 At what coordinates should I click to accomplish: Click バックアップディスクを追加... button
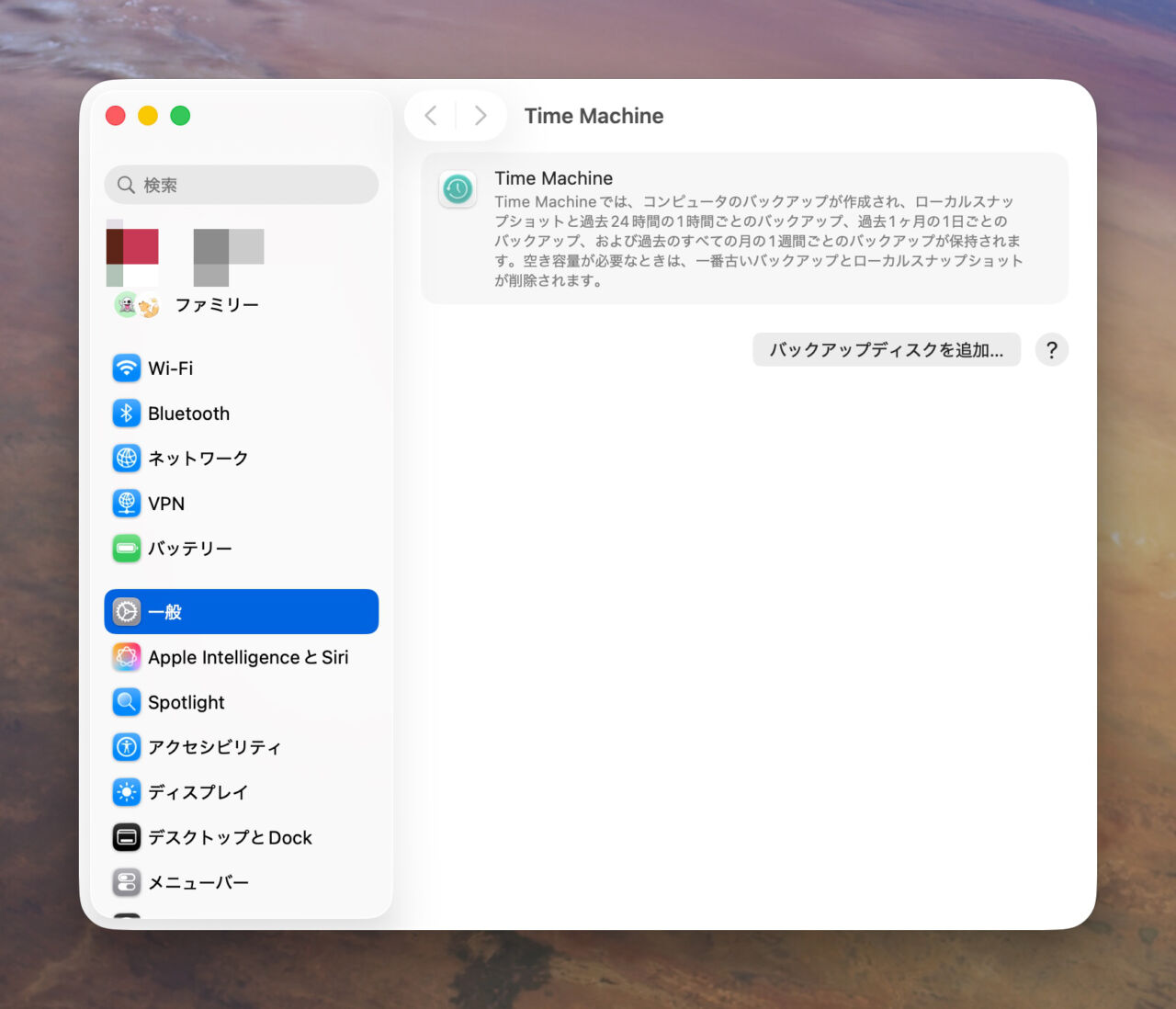(x=887, y=350)
